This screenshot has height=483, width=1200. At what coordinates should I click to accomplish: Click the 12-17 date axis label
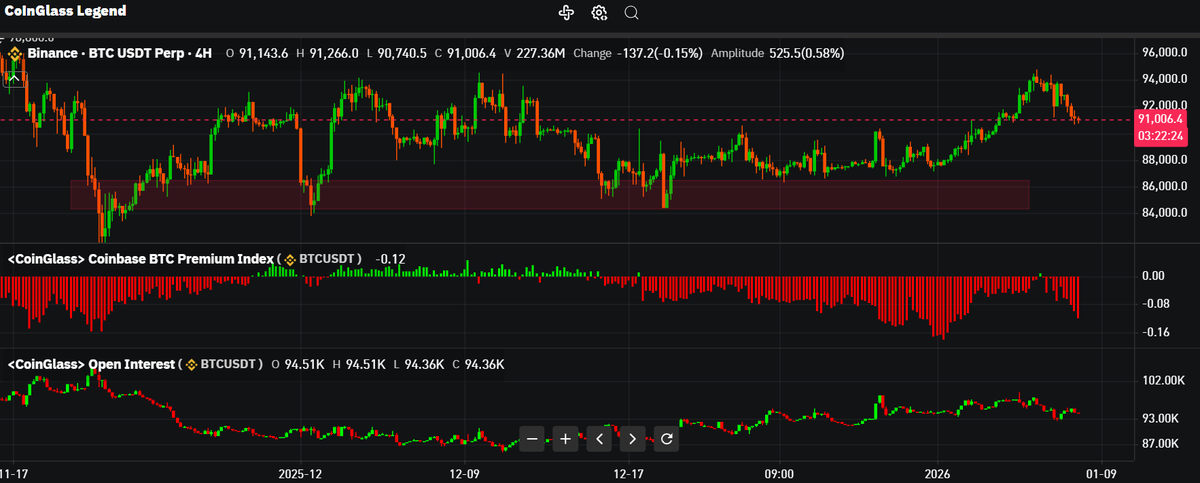(x=627, y=473)
